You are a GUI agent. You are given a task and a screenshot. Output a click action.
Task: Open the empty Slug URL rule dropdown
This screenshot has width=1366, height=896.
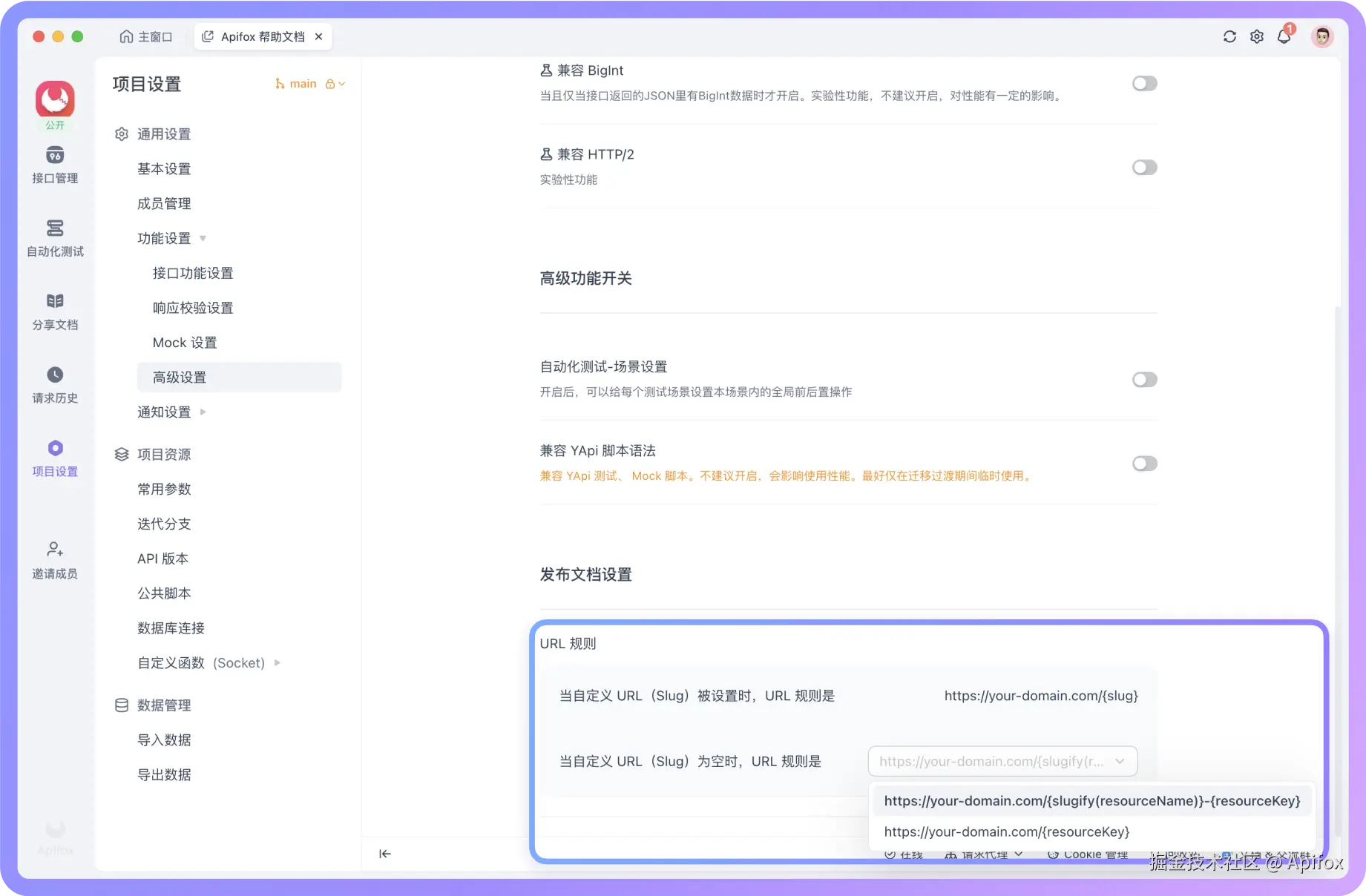(x=1002, y=761)
